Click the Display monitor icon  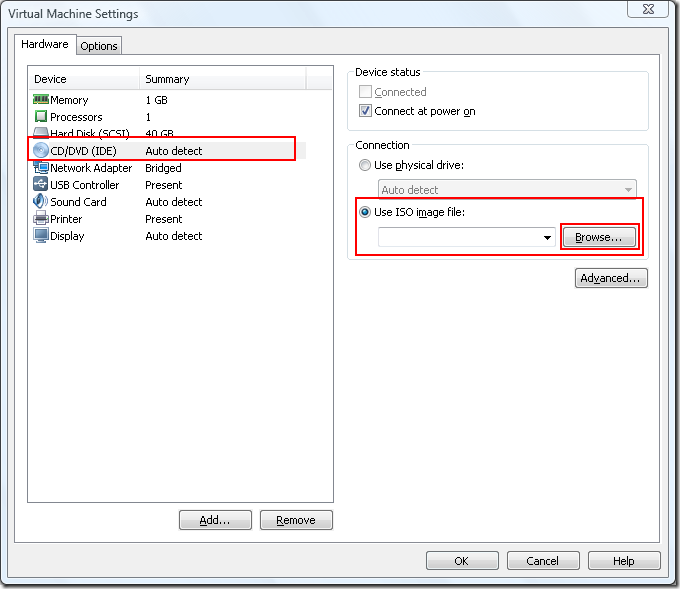[41, 236]
